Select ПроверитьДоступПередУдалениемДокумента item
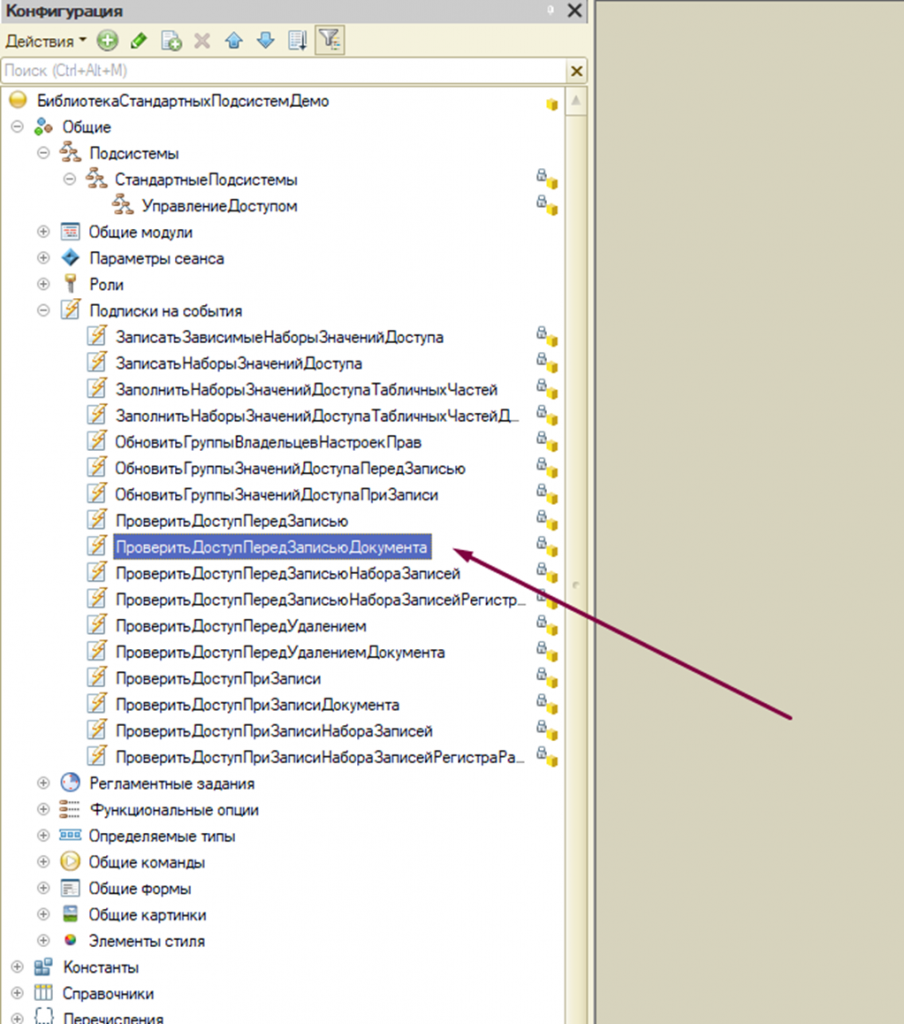 280,652
